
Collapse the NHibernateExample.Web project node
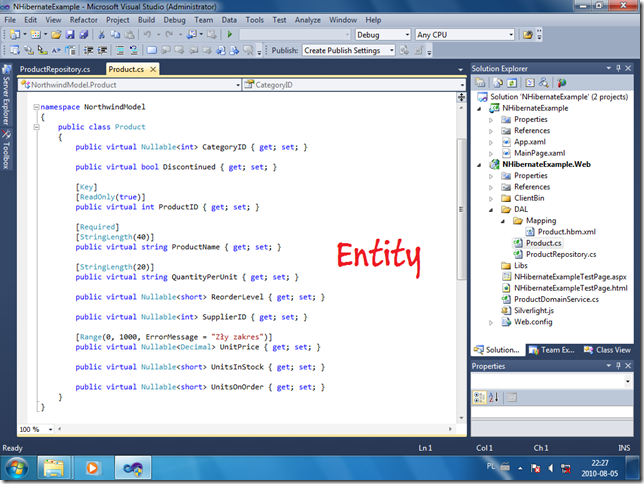(479, 165)
